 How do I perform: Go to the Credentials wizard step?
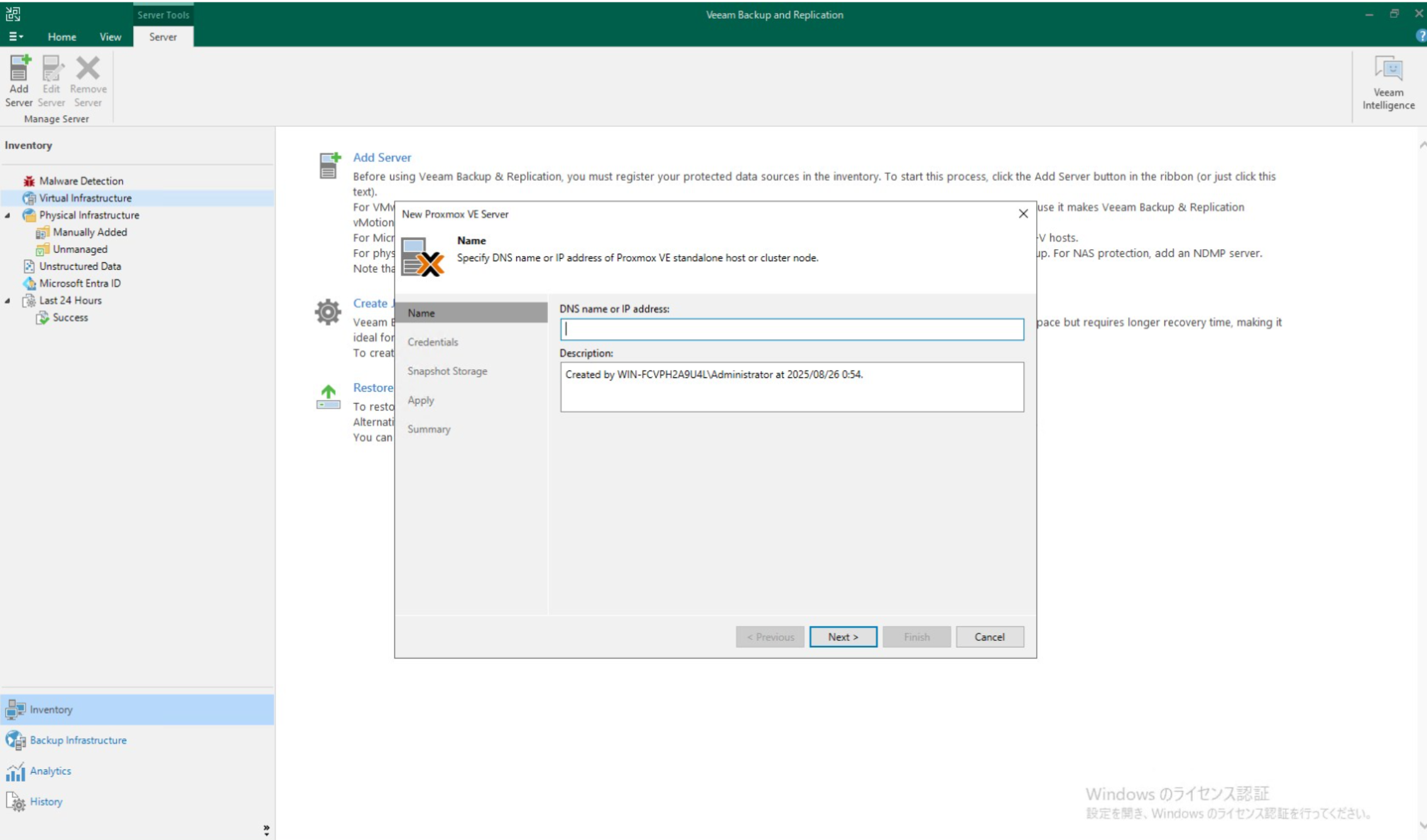click(433, 342)
